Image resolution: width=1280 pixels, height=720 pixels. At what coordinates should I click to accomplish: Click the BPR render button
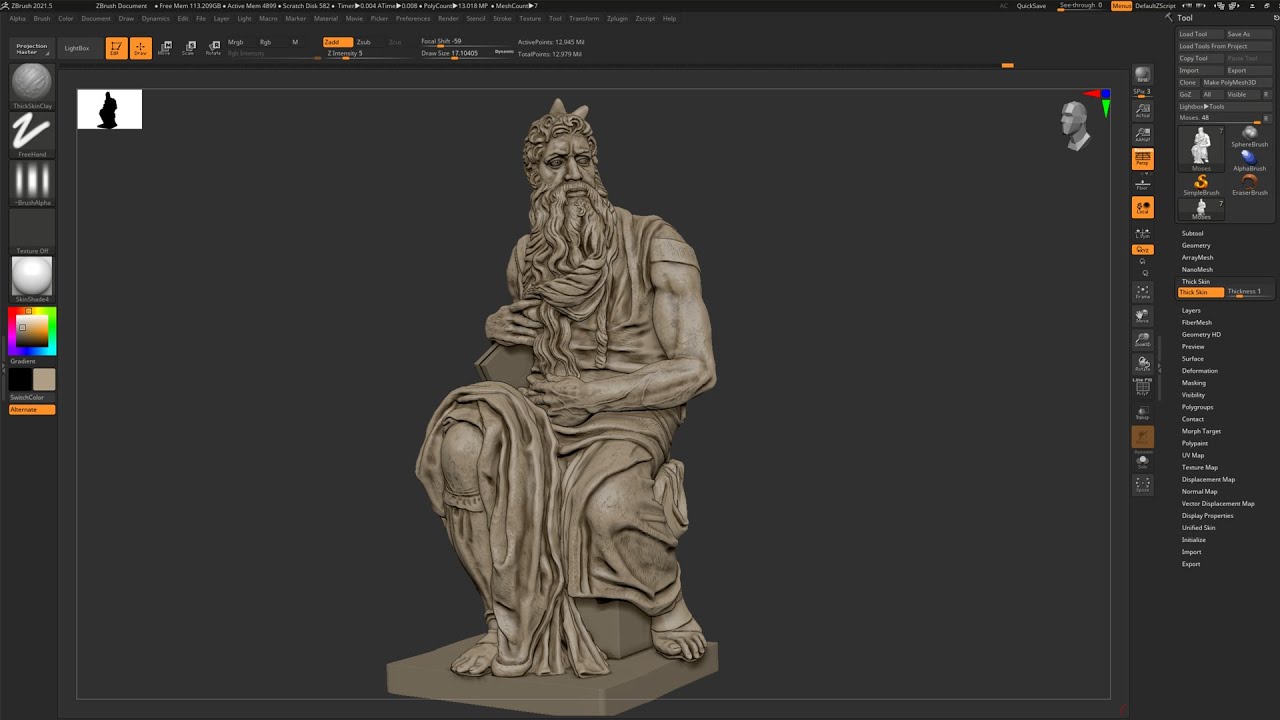pyautogui.click(x=1142, y=76)
